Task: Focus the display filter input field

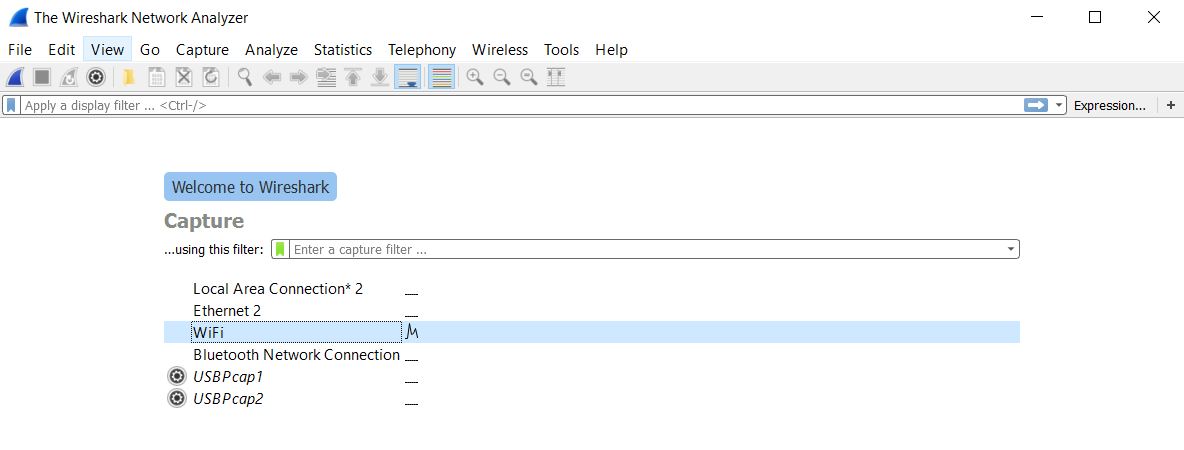Action: [x=521, y=106]
